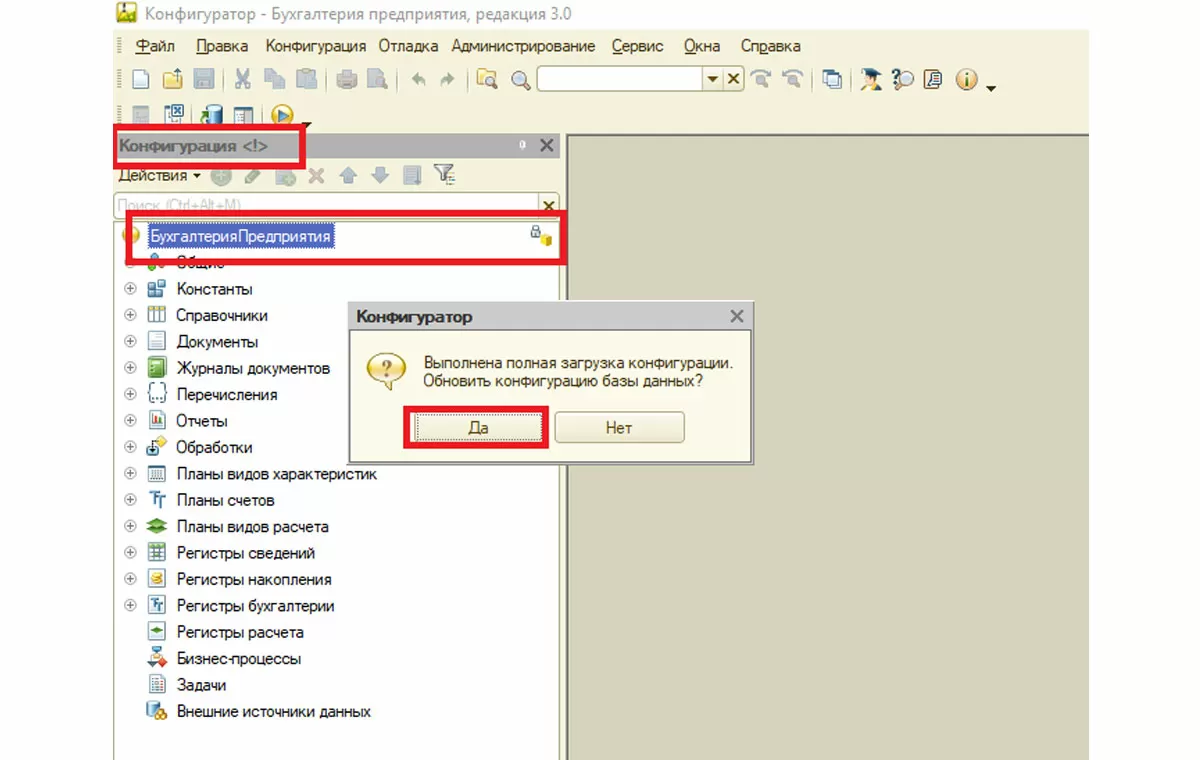
Task: Click the Print toolbar icon
Action: [x=347, y=80]
